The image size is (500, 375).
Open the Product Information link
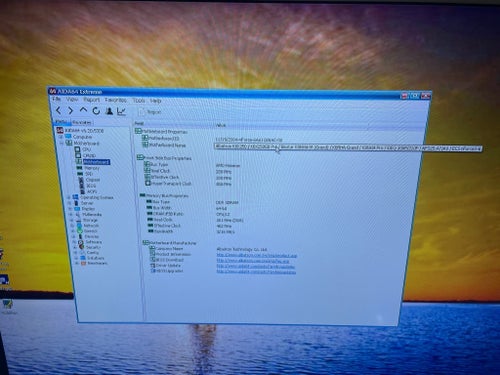256,256
